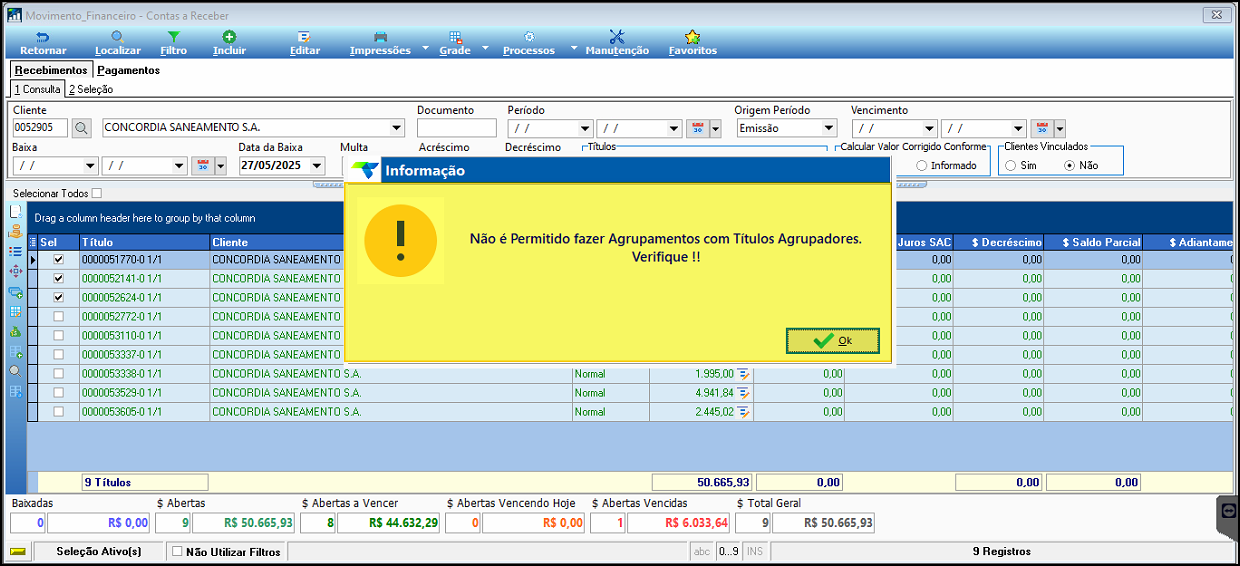This screenshot has height=566, width=1240.
Task: Open the Favoritos star button
Action: coord(692,43)
